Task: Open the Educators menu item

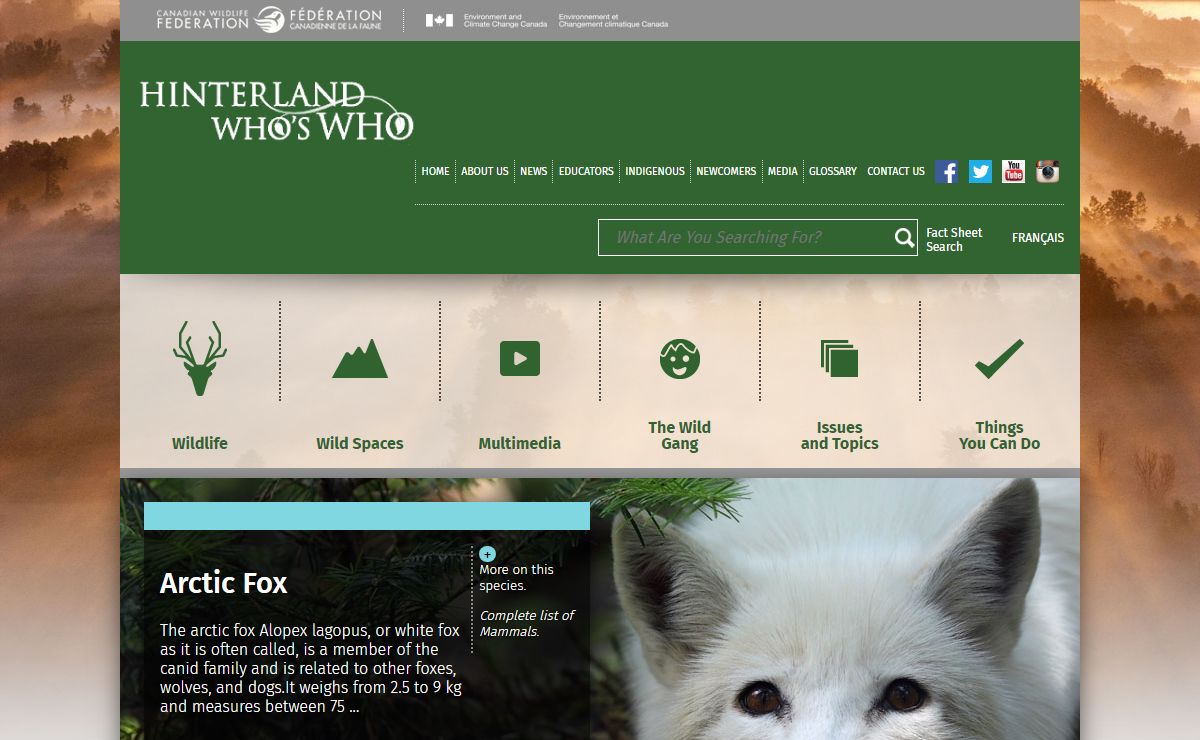Action: [586, 171]
